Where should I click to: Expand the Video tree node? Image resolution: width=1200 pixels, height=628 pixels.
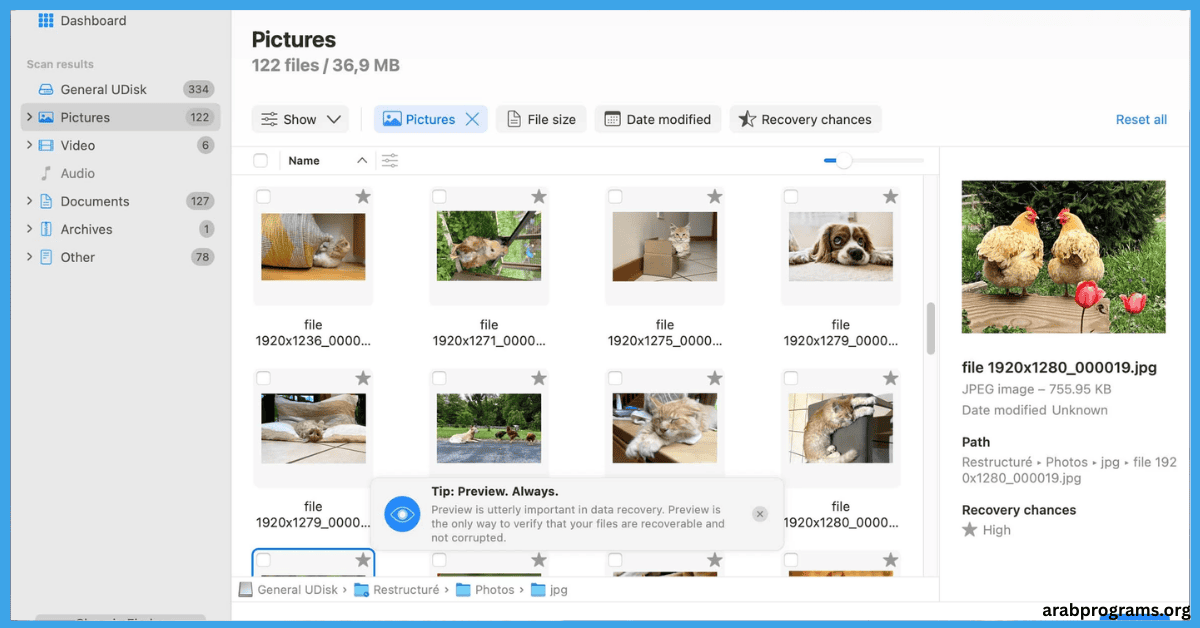(28, 145)
